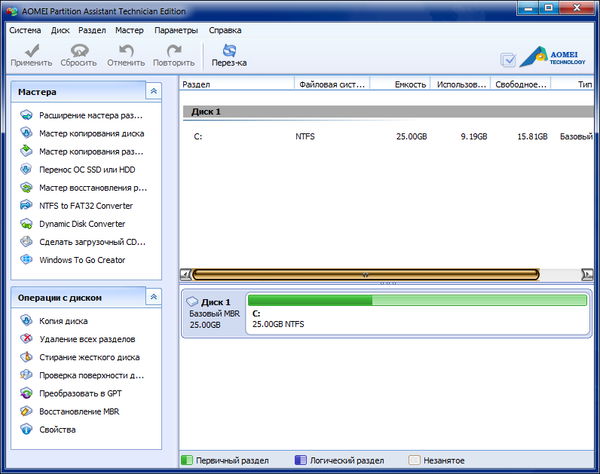Open the Параметры menu
The image size is (600, 474).
point(176,30)
